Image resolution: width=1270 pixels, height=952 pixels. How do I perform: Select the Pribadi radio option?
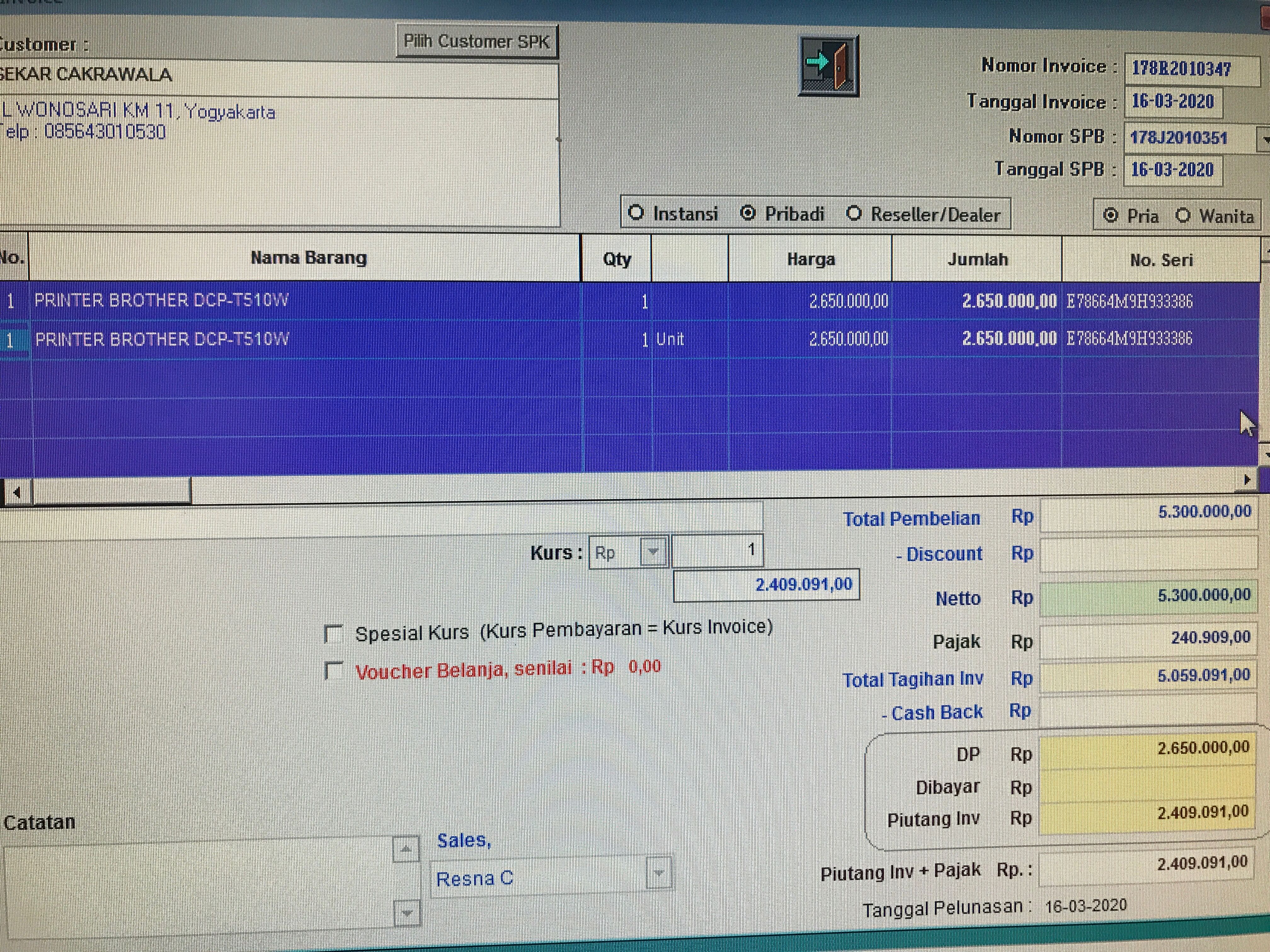[748, 213]
